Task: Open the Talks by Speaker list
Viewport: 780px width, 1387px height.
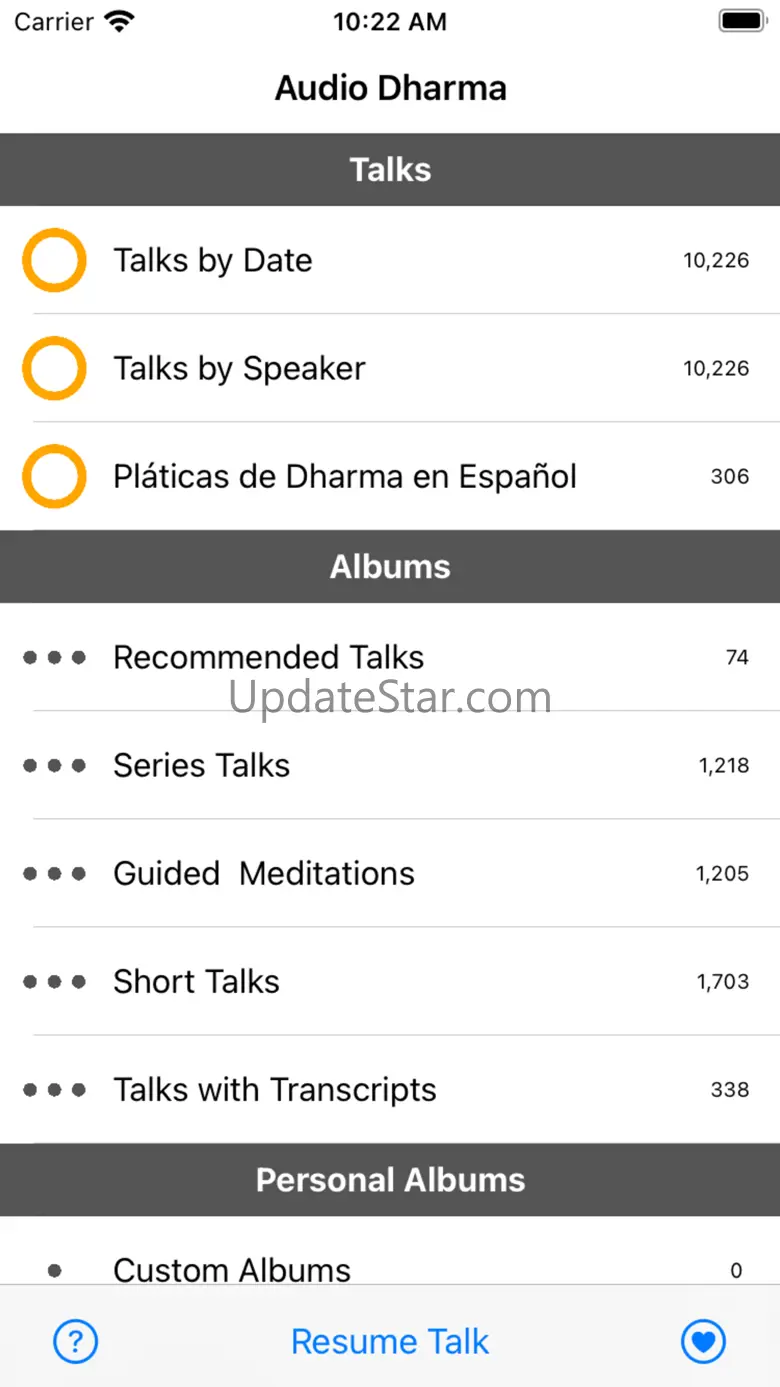Action: [239, 368]
